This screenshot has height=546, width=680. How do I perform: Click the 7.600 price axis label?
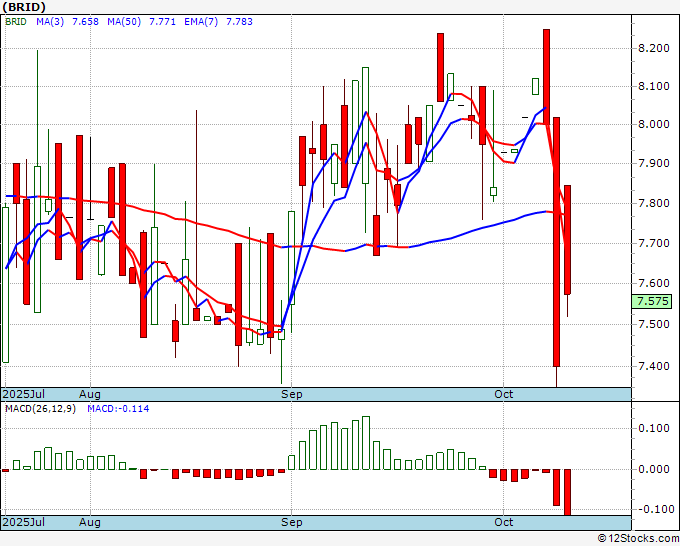point(654,283)
